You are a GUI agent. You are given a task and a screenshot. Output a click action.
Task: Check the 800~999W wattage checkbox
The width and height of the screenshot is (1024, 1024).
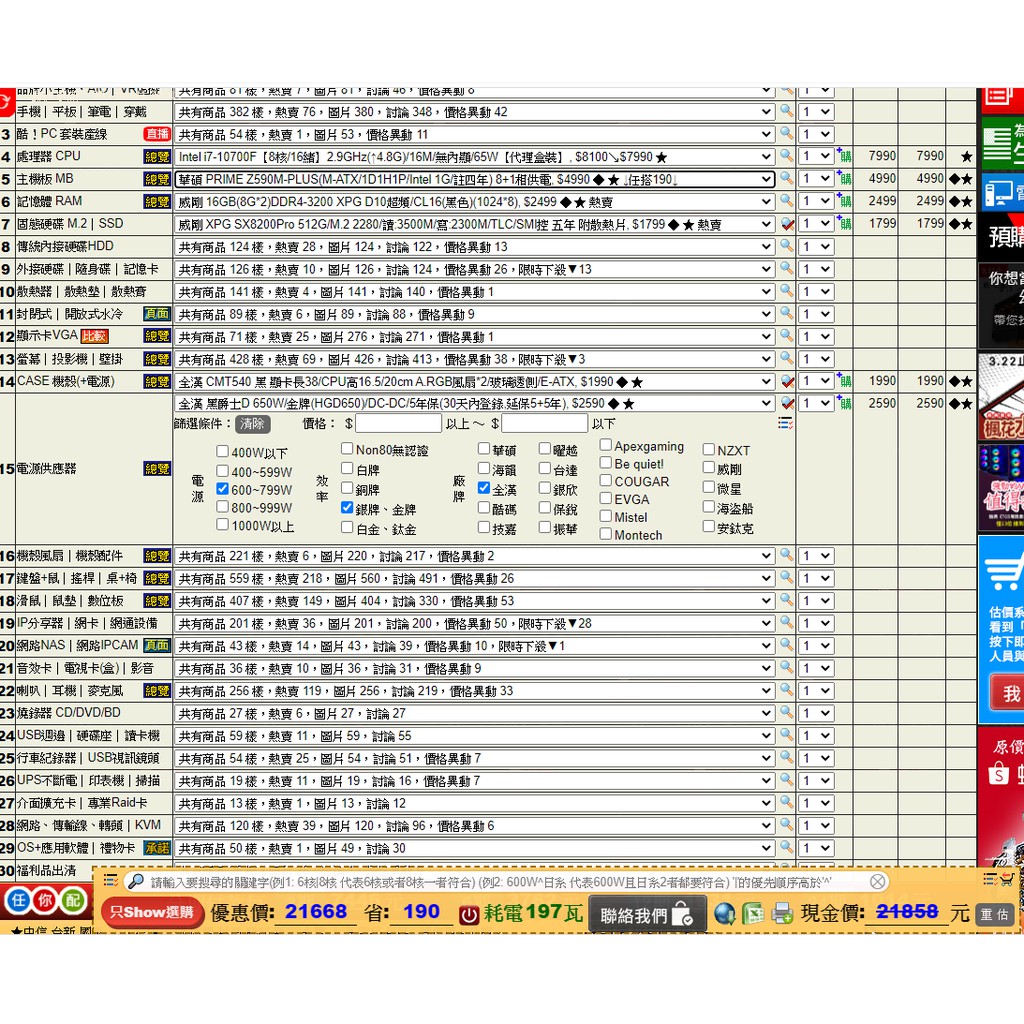(x=223, y=507)
